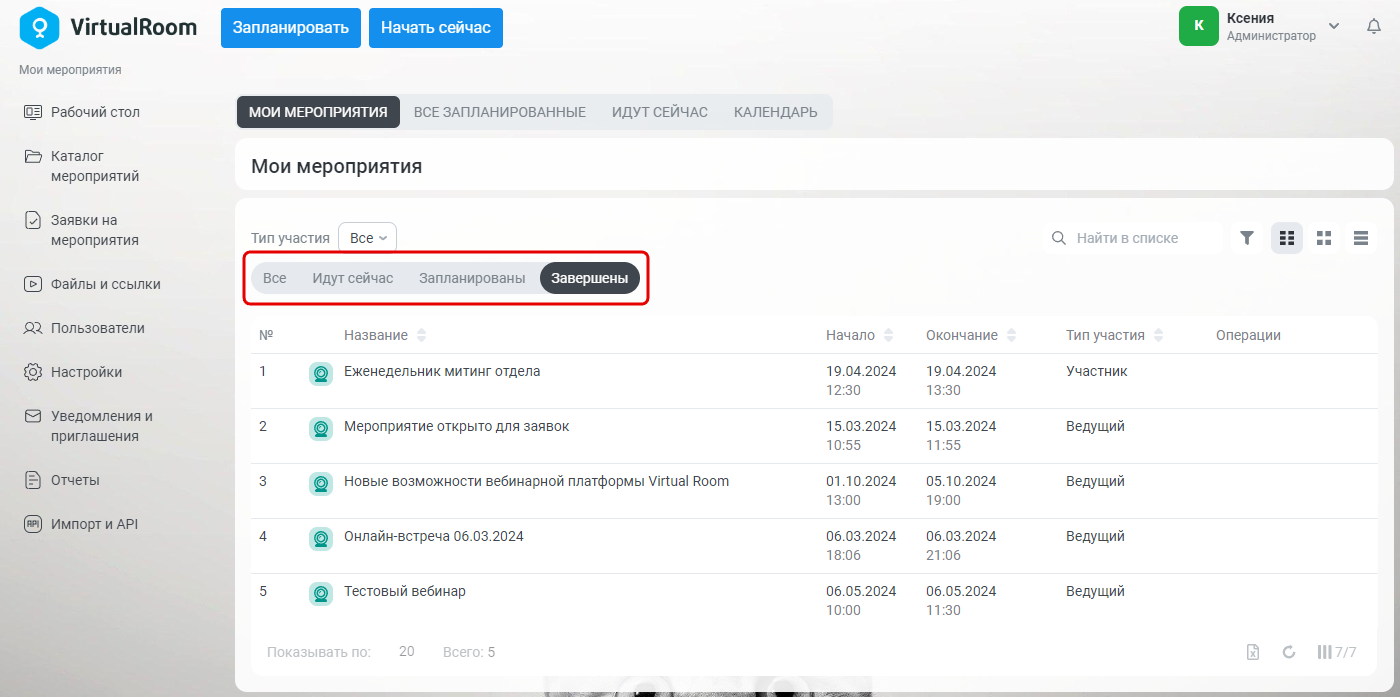Focus the Найти в списке search field
The image size is (1400, 697).
pyautogui.click(x=1134, y=238)
